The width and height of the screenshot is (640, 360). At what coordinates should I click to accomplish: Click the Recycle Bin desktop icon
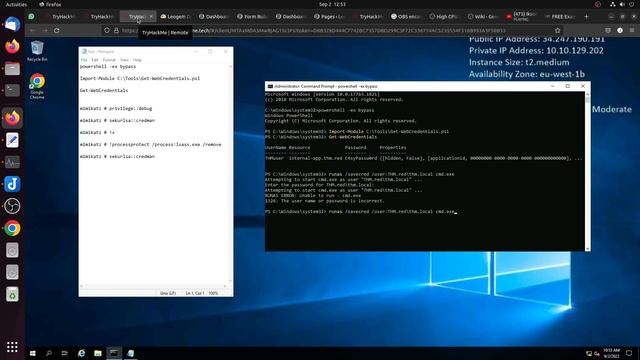pyautogui.click(x=37, y=51)
